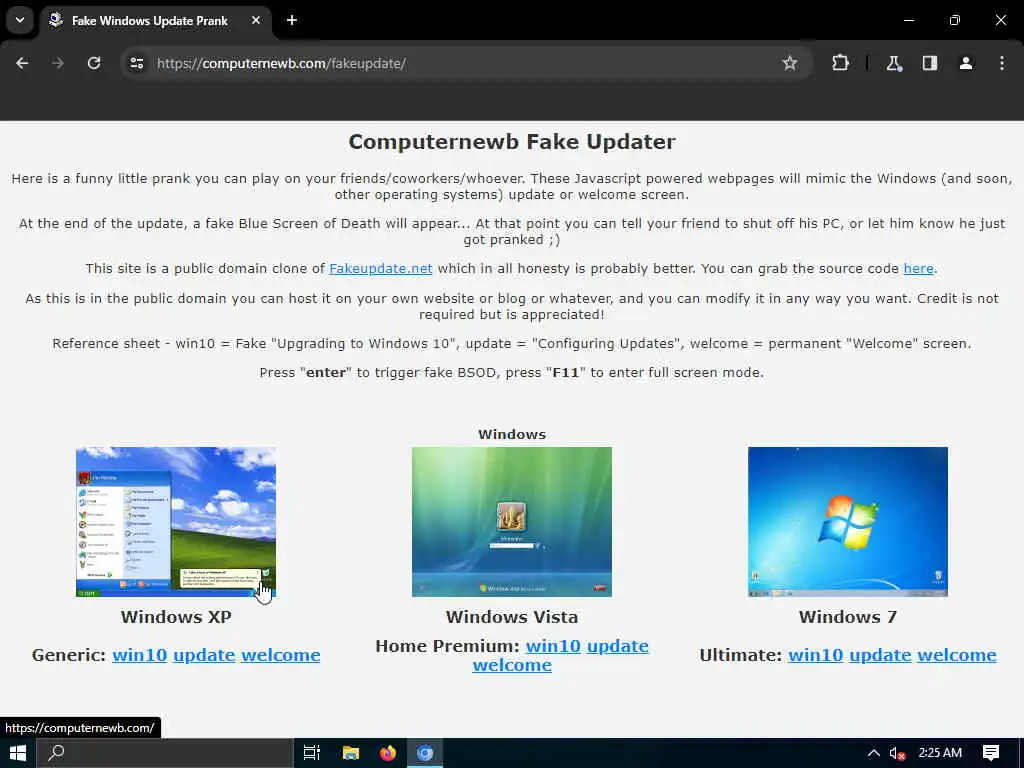Open Vista Home Premium update link
1024x768 pixels.
click(x=618, y=646)
